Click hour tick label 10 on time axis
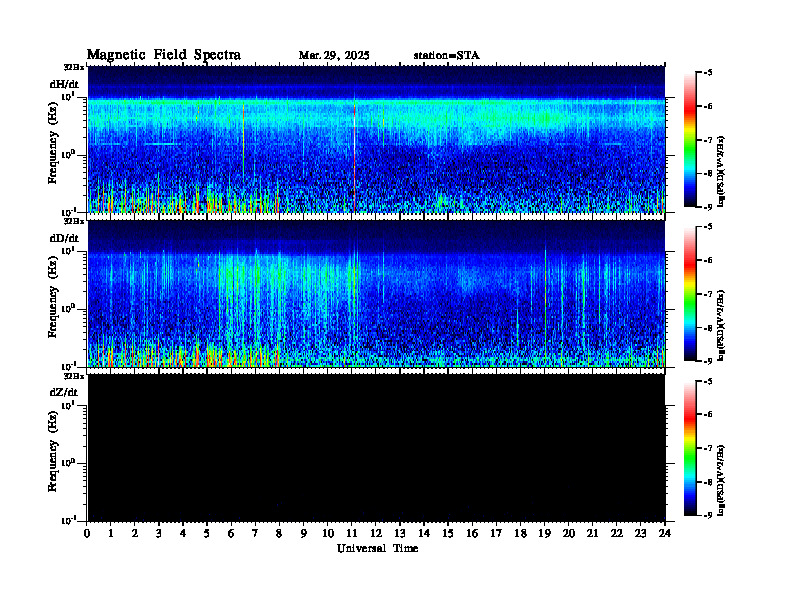 tap(328, 534)
